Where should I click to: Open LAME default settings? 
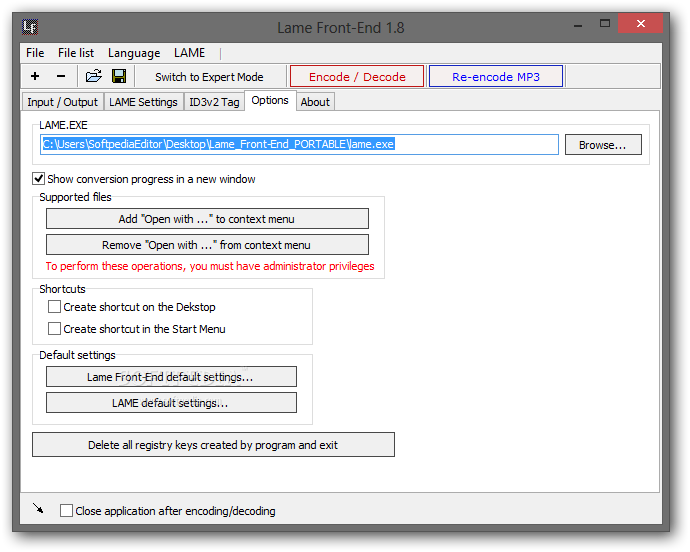[x=171, y=403]
